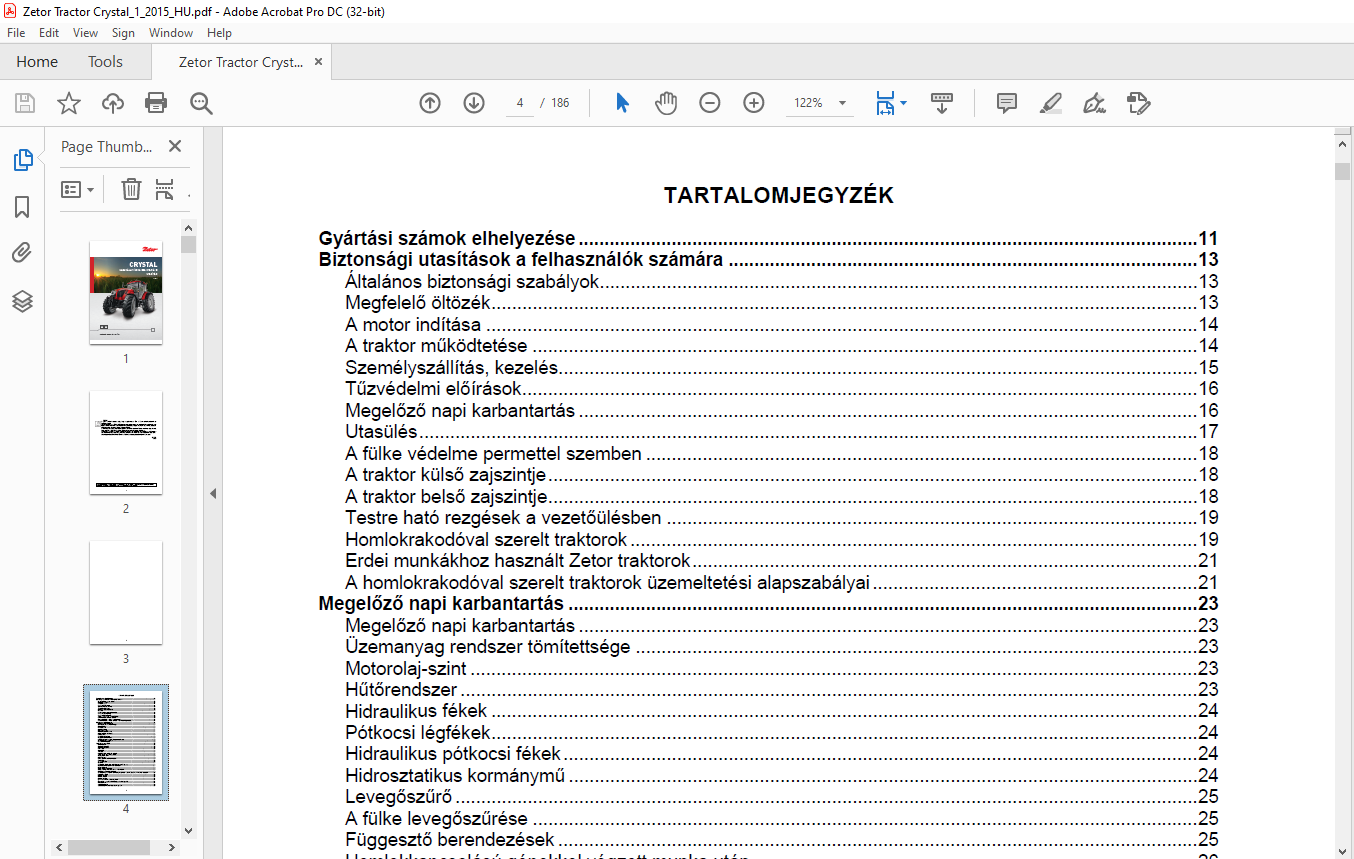Click the cloud upload icon
1354x859 pixels.
click(112, 103)
